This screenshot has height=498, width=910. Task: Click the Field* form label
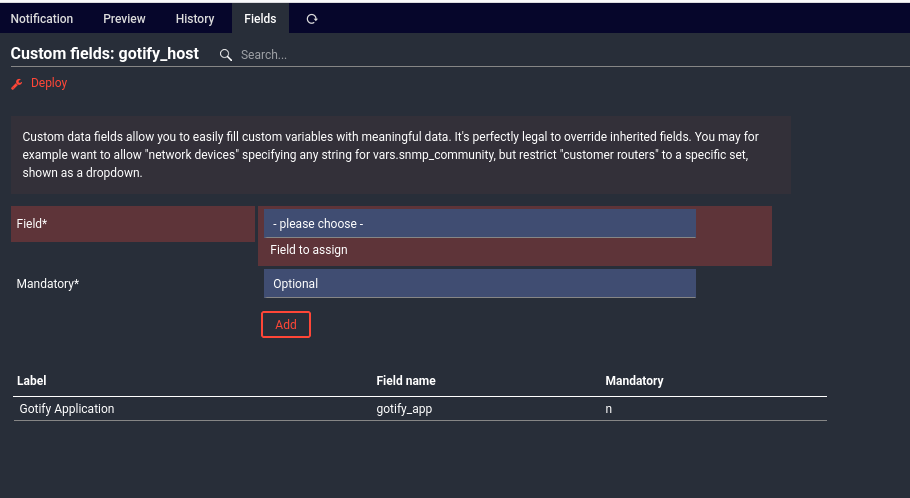tap(32, 224)
